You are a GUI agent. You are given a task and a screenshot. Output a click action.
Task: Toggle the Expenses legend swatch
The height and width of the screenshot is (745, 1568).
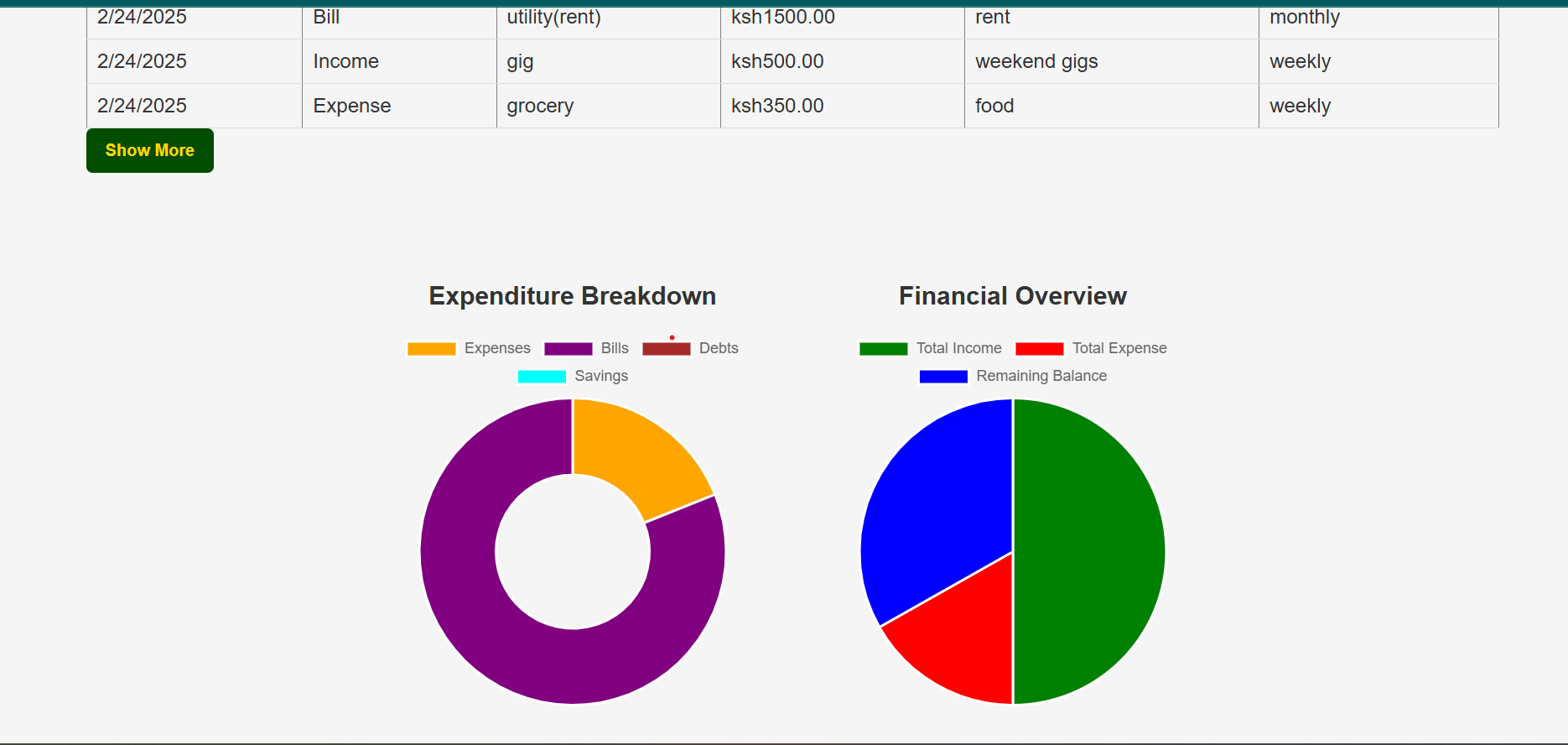pyautogui.click(x=432, y=349)
